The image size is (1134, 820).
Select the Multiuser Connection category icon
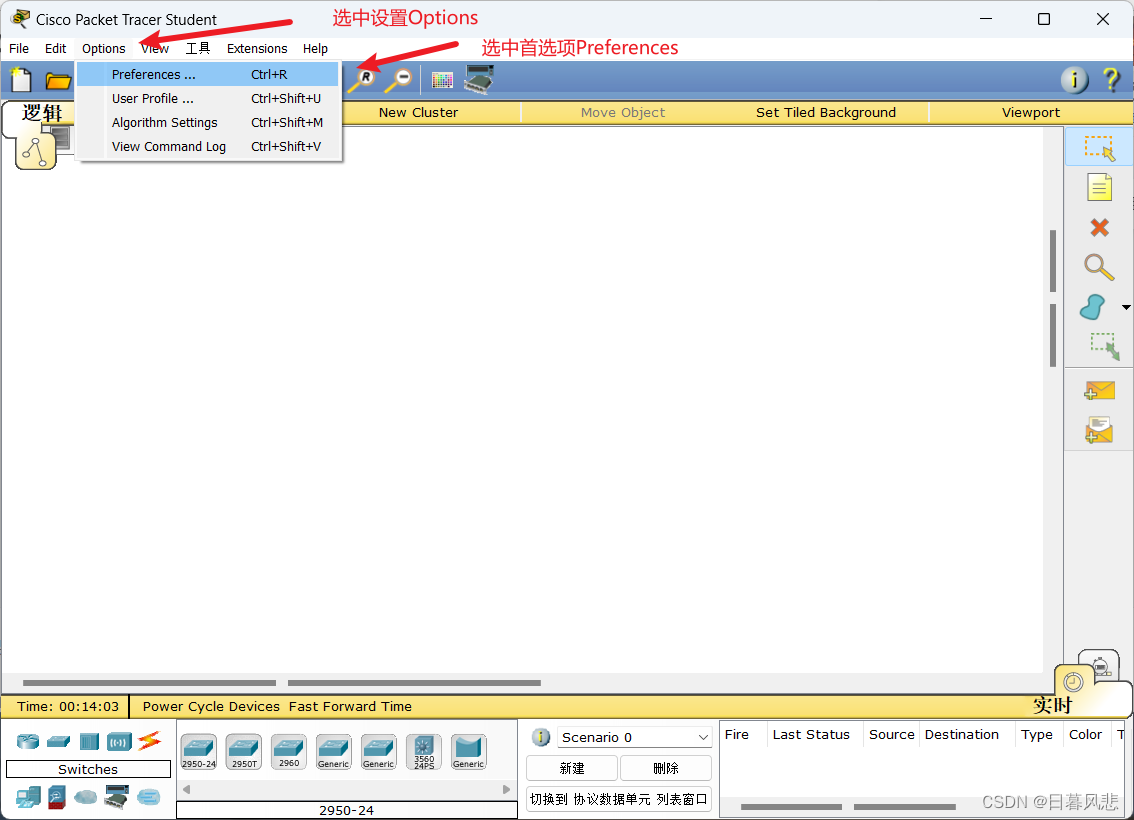[148, 797]
